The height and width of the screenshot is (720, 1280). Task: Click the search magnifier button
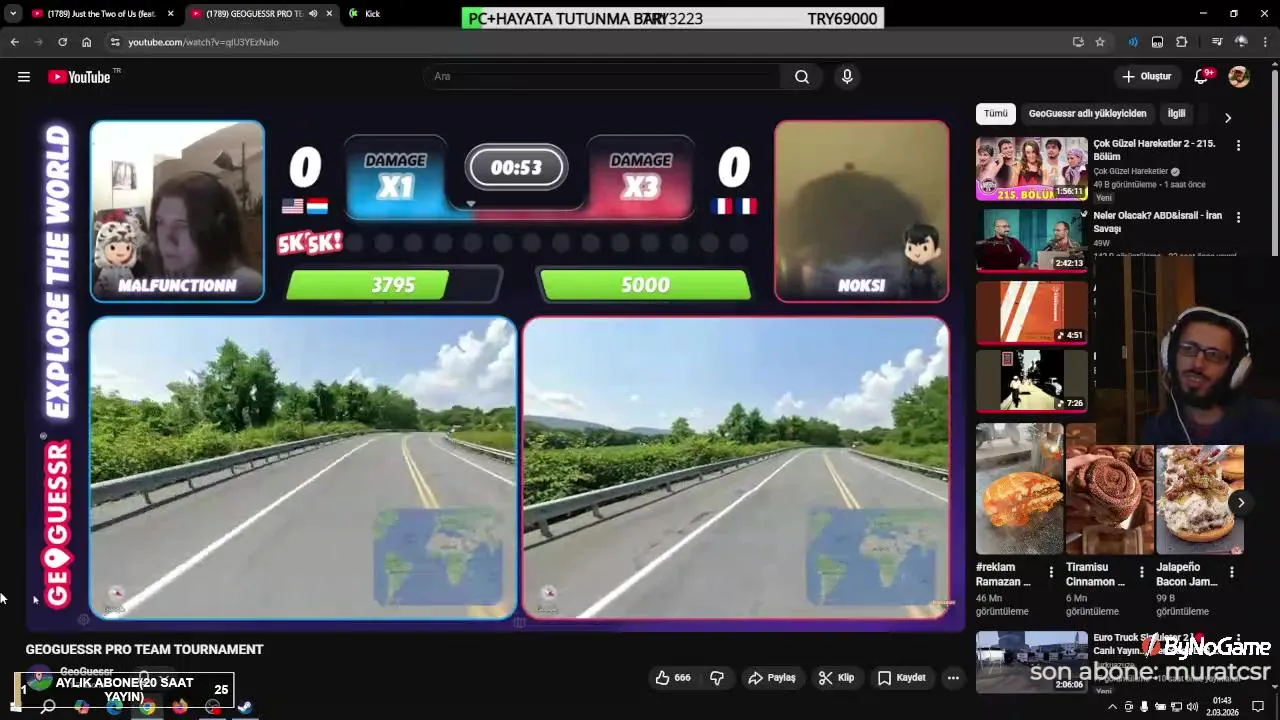tap(802, 77)
